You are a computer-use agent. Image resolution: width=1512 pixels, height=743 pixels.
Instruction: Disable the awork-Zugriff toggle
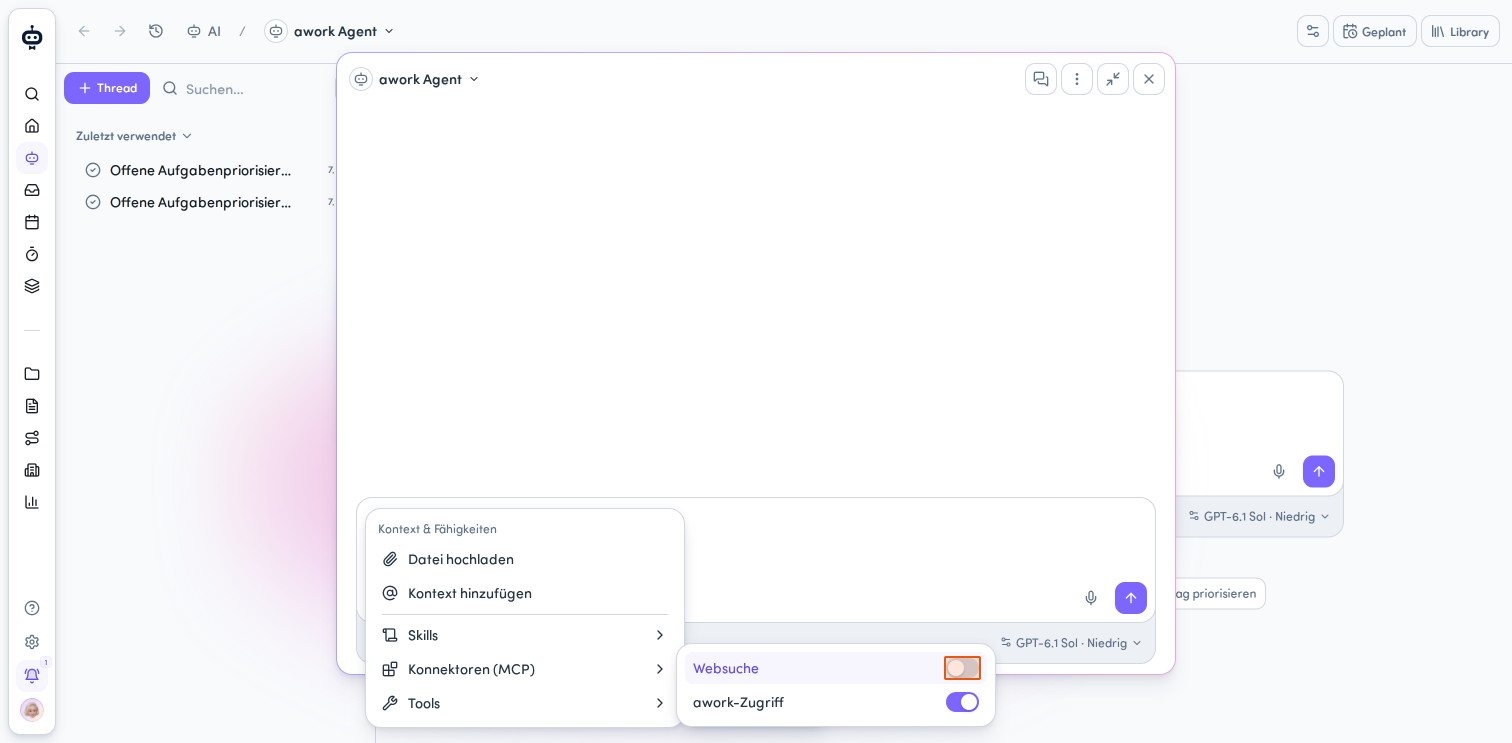coord(963,702)
